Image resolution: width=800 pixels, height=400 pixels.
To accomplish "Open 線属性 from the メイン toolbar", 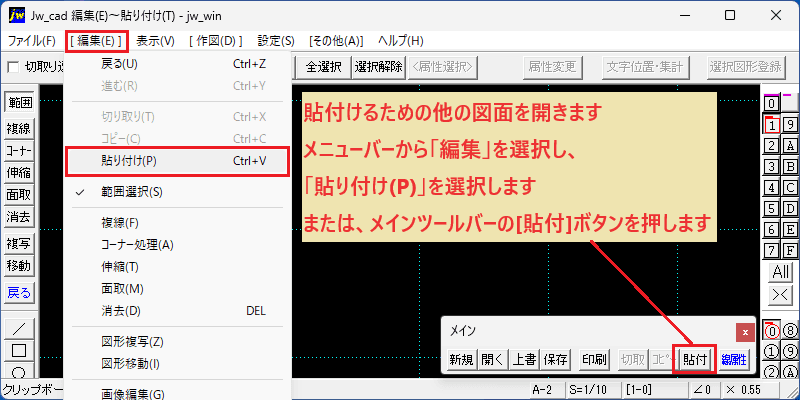I will (x=733, y=360).
